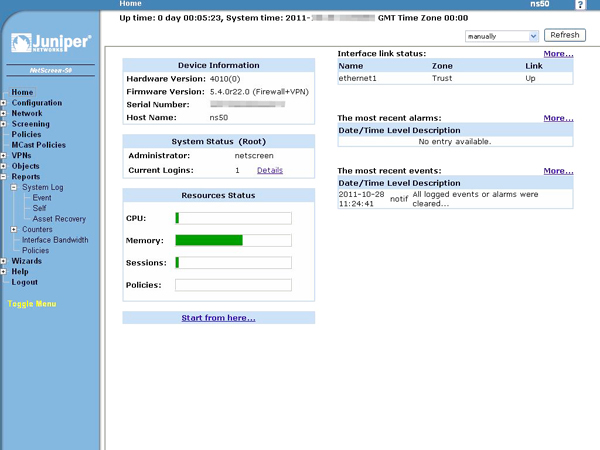Click firmware version 5.4.0r22.0 value
The height and width of the screenshot is (450, 600).
pos(259,92)
